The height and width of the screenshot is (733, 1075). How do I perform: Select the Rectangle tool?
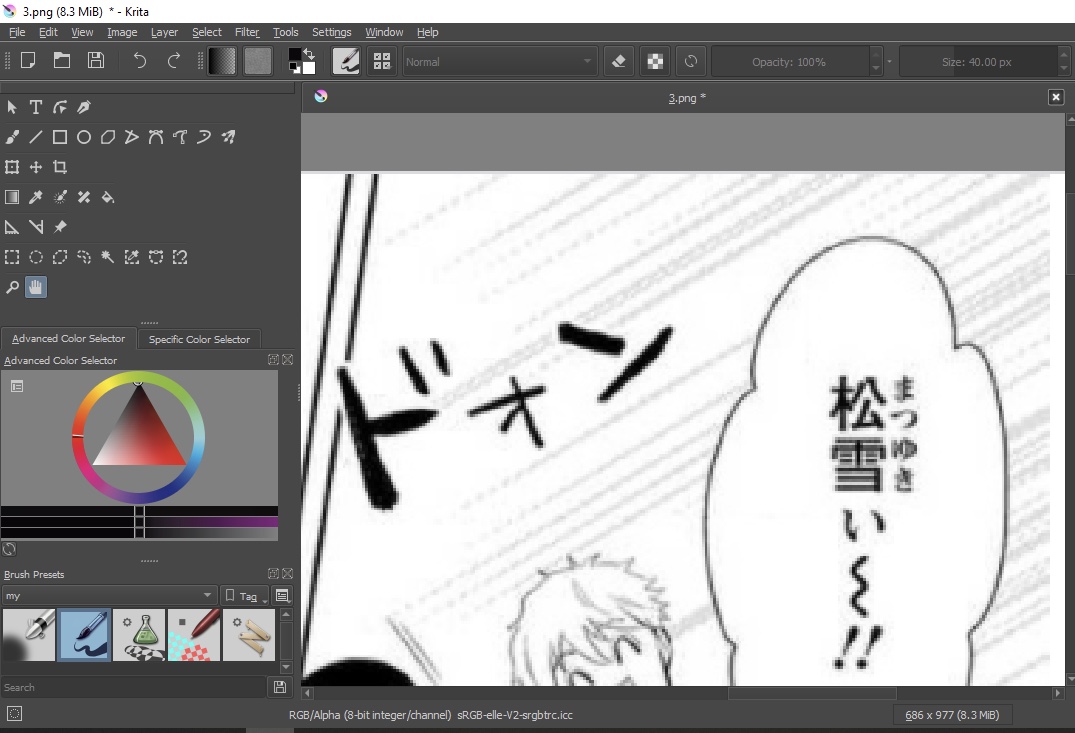coord(60,137)
